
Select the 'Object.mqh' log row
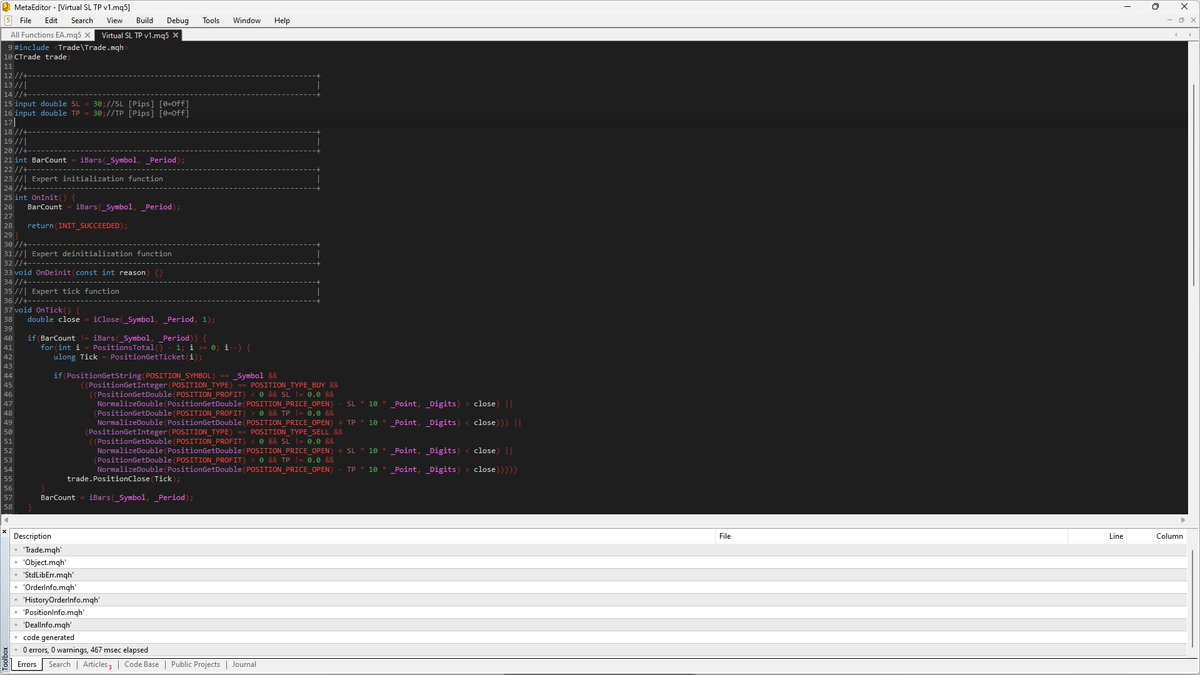598,562
